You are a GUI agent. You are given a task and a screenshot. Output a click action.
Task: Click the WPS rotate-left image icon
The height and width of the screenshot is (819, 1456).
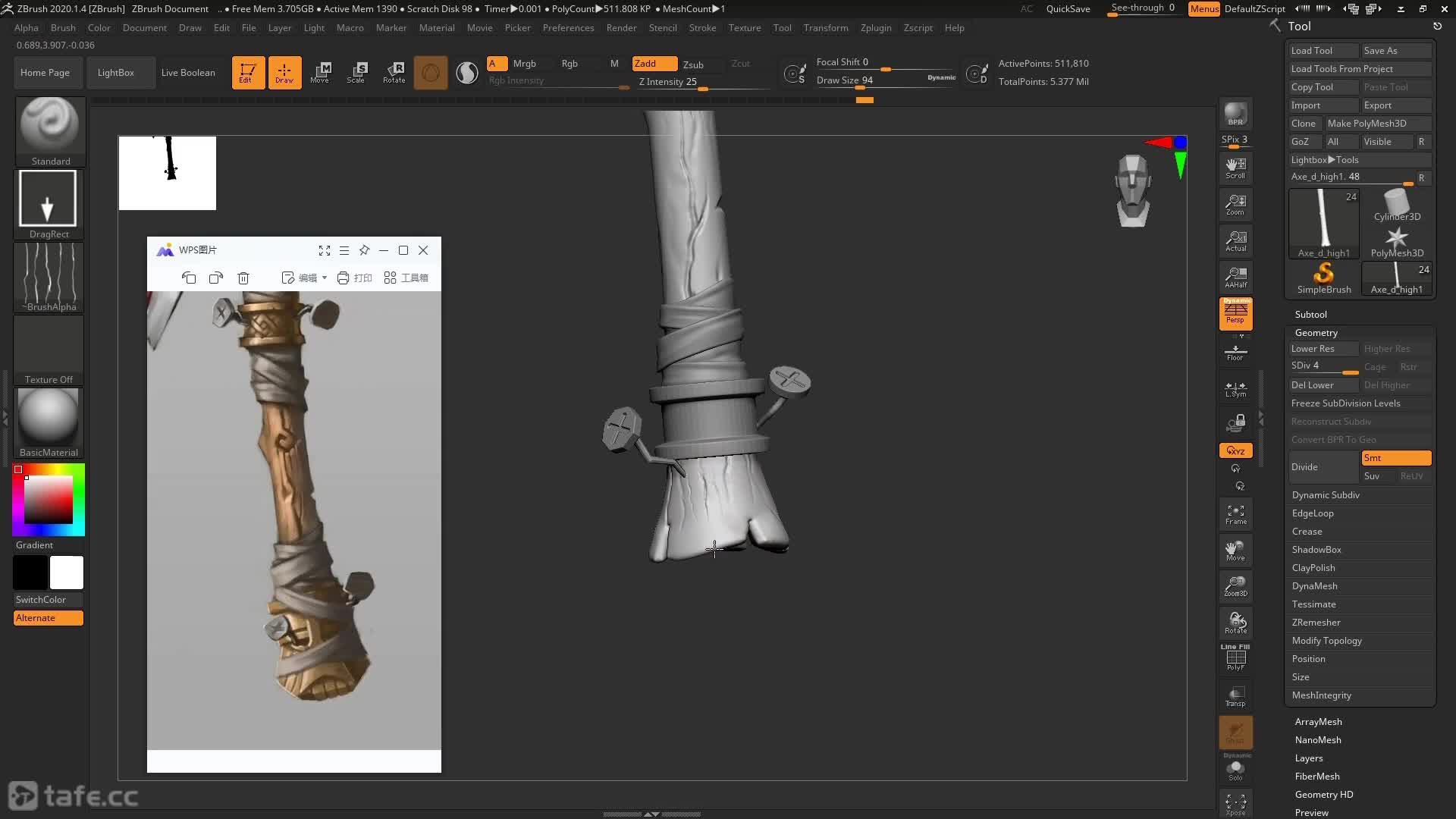(x=189, y=278)
